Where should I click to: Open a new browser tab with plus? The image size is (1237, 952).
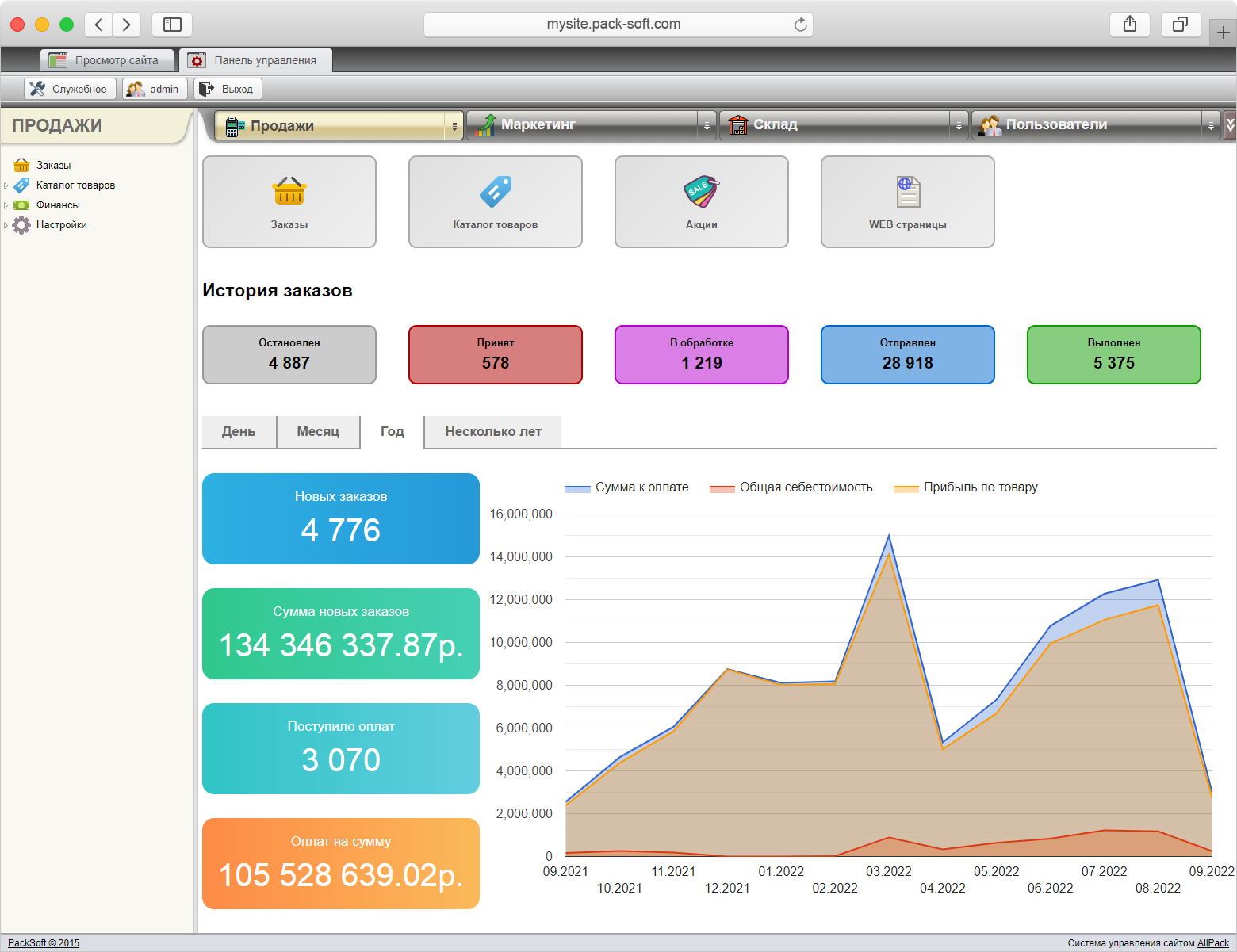[x=1224, y=32]
